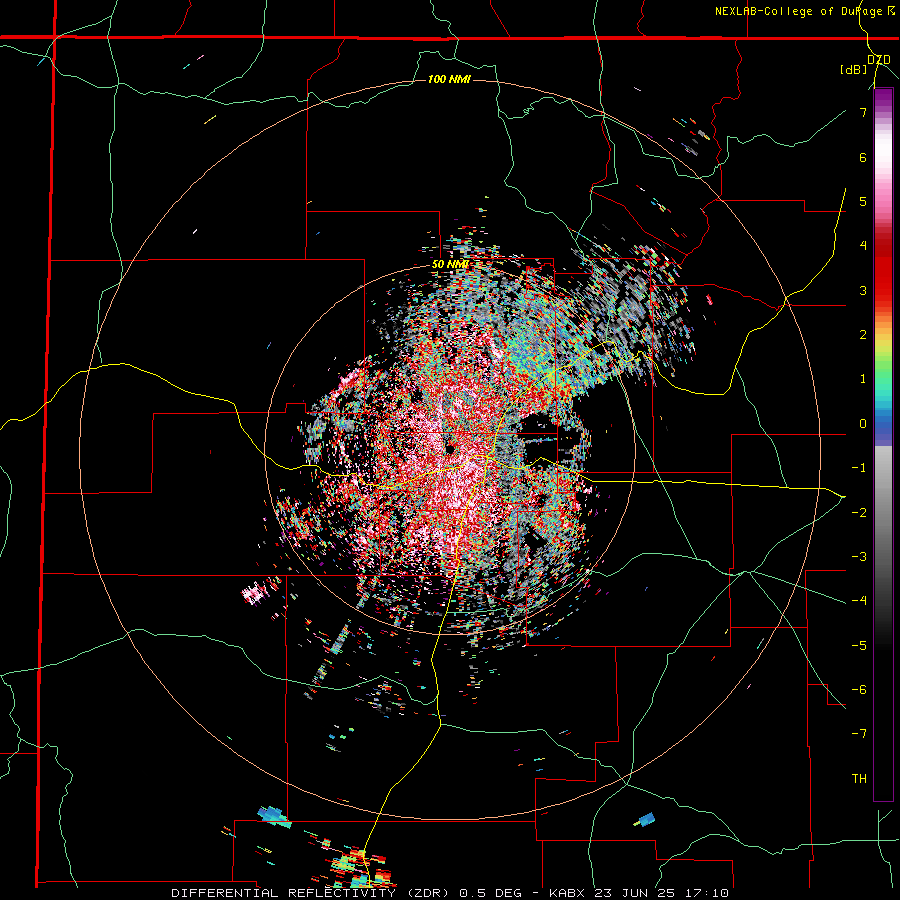
Task: Click the -4 dB label on color scale
Action: click(859, 601)
